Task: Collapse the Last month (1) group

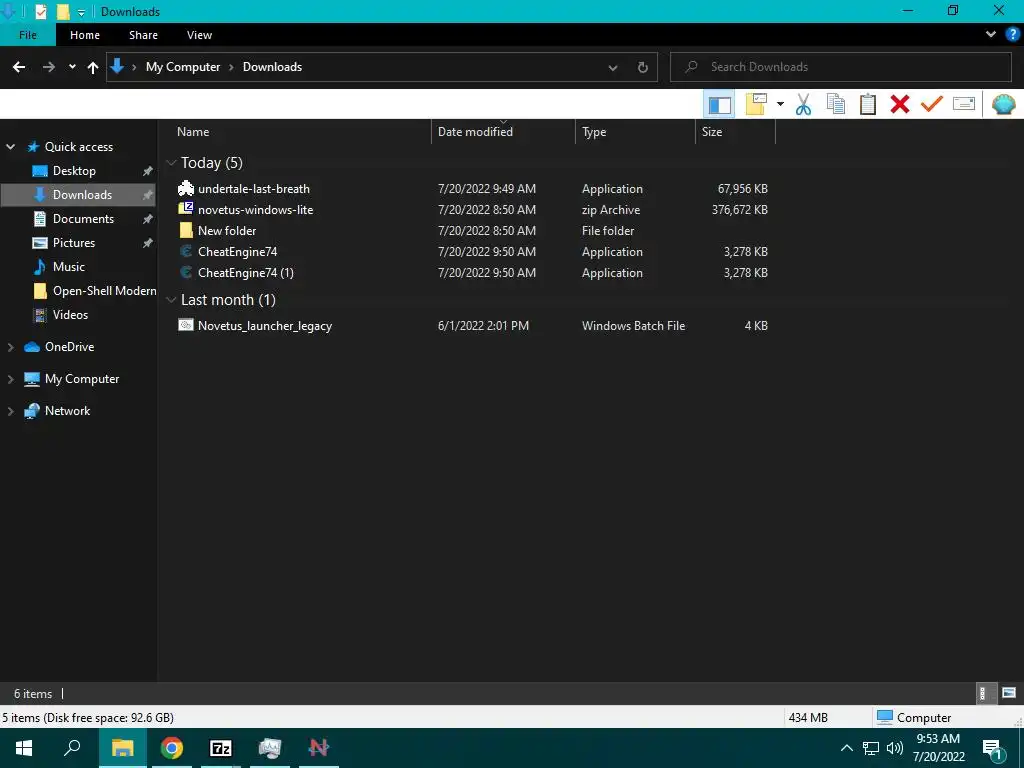Action: (x=172, y=300)
